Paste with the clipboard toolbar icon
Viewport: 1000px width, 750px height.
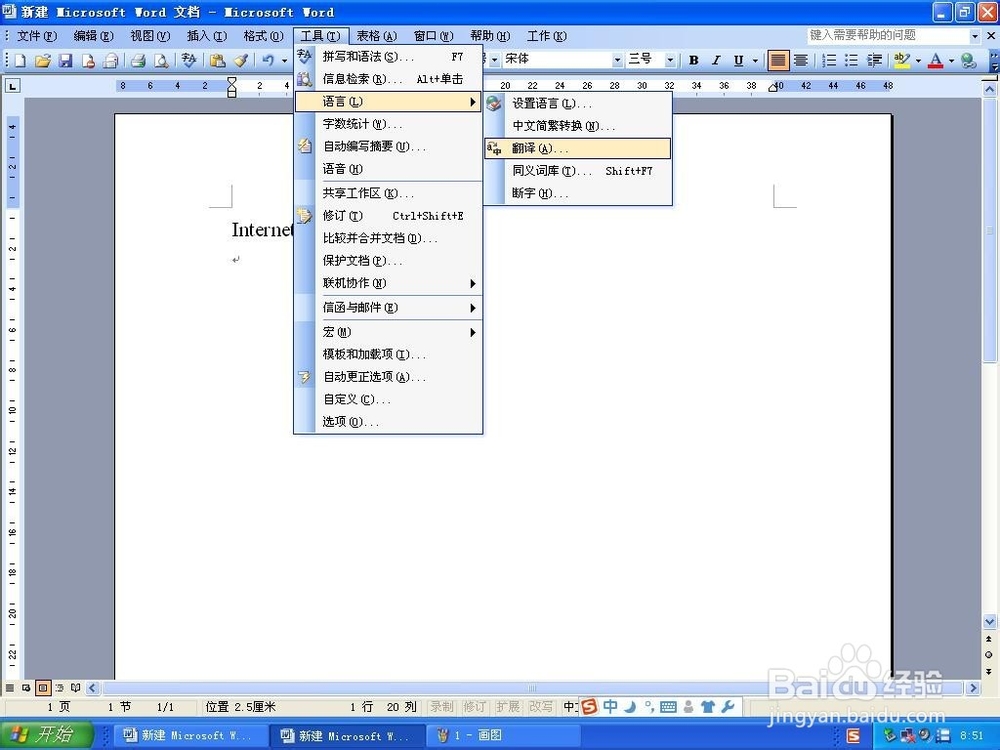217,61
